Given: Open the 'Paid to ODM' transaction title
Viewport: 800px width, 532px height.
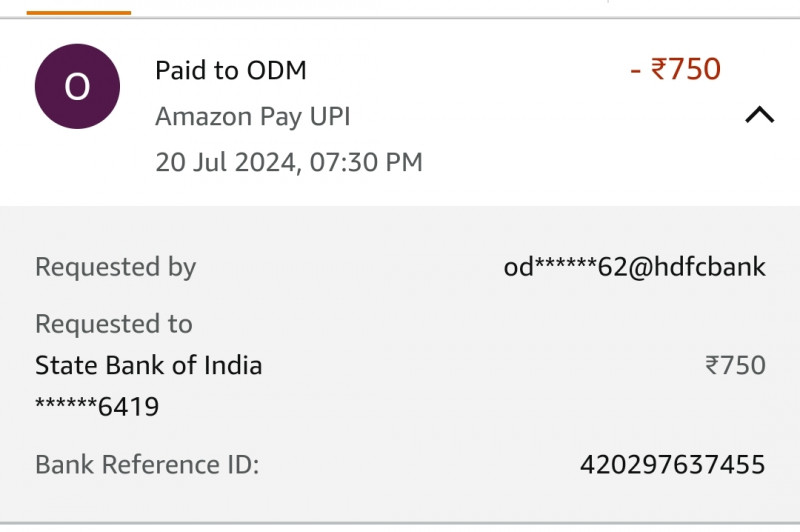Looking at the screenshot, I should 230,70.
